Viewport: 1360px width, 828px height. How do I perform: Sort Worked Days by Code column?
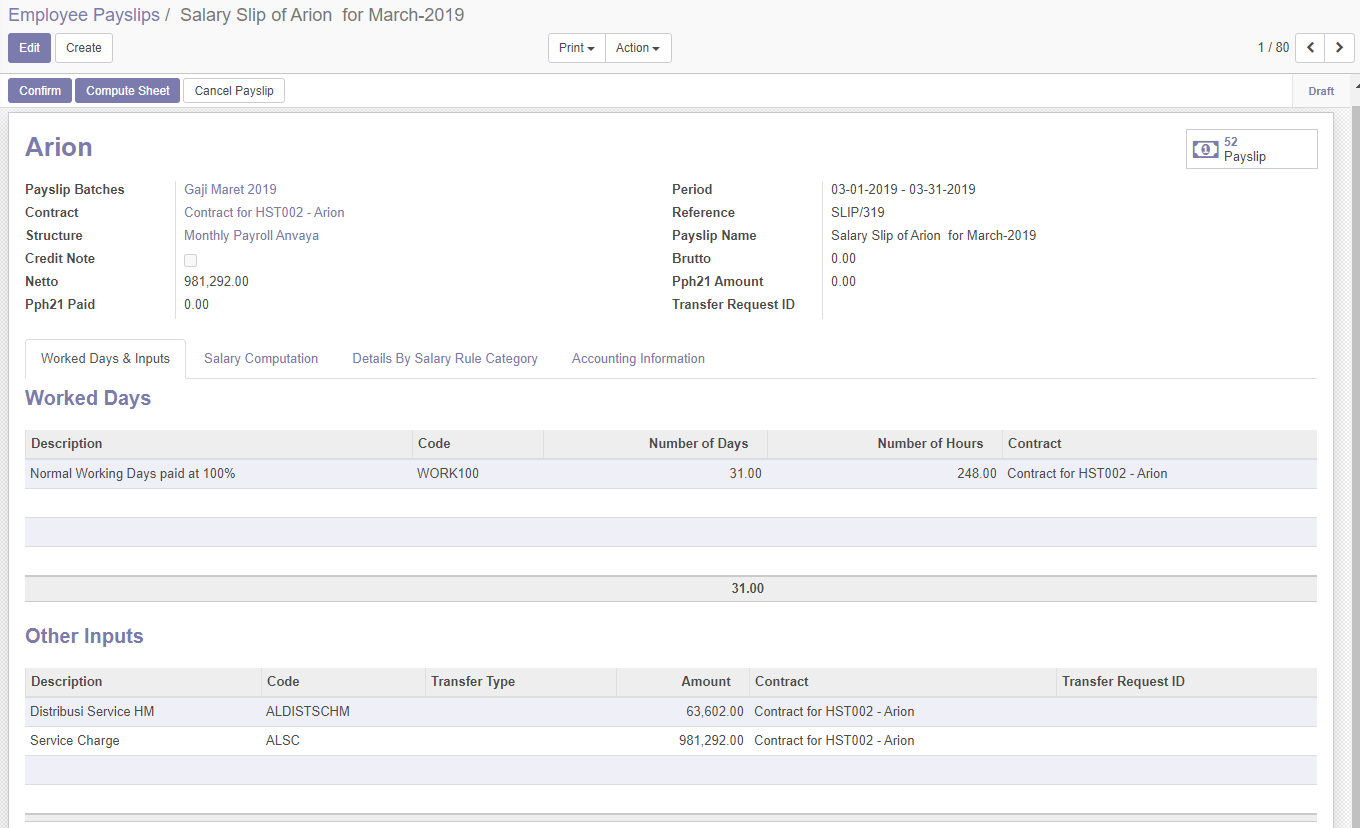(x=477, y=444)
